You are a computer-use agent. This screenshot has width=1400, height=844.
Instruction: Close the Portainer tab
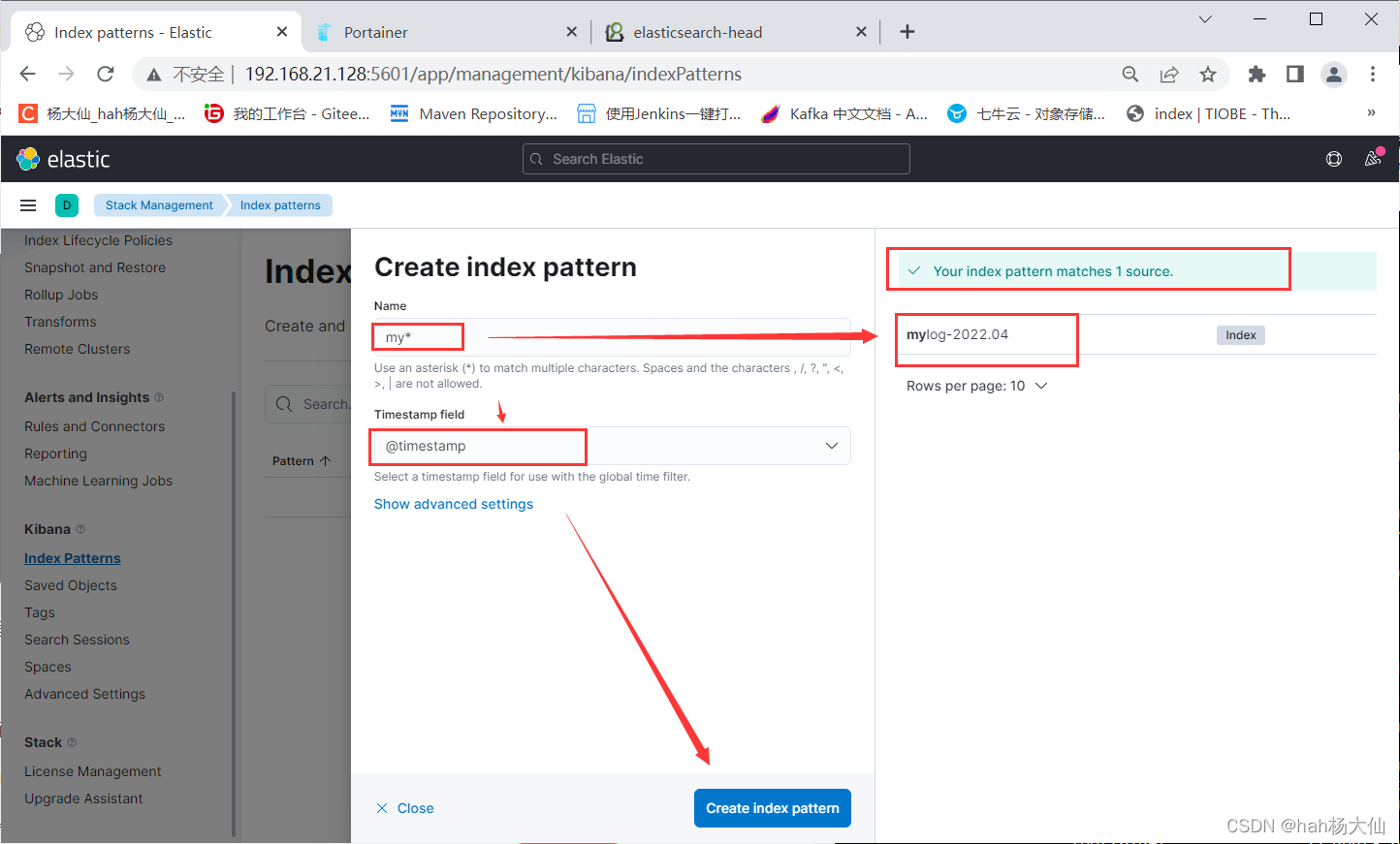point(572,32)
